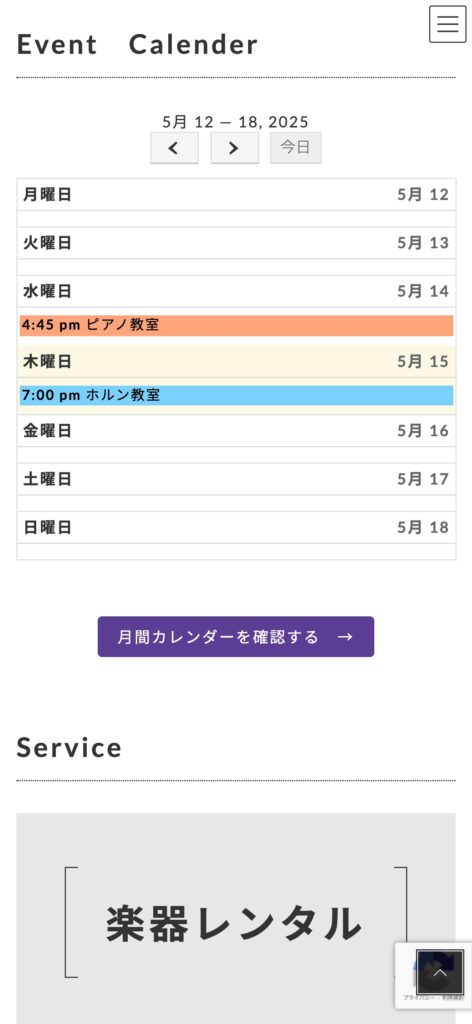Image resolution: width=472 pixels, height=1024 pixels.
Task: Open the hamburger menu icon
Action: click(447, 24)
